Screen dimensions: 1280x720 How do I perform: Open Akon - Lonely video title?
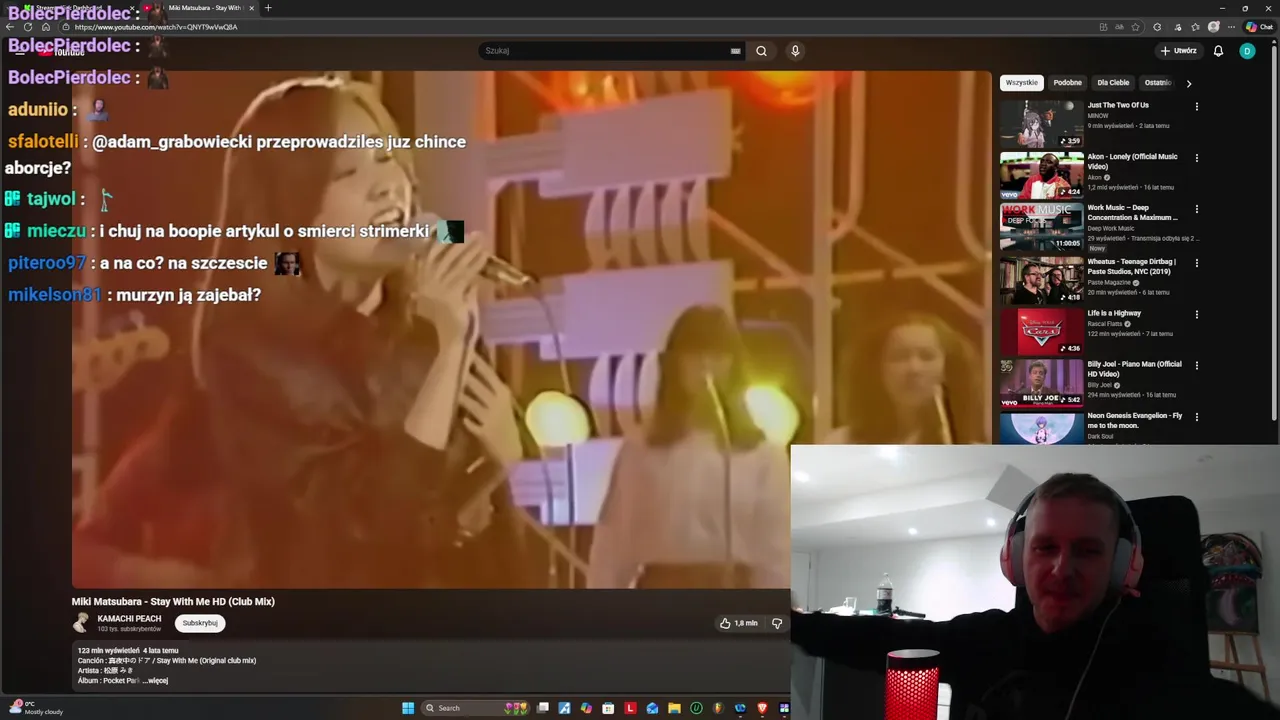coord(1133,162)
